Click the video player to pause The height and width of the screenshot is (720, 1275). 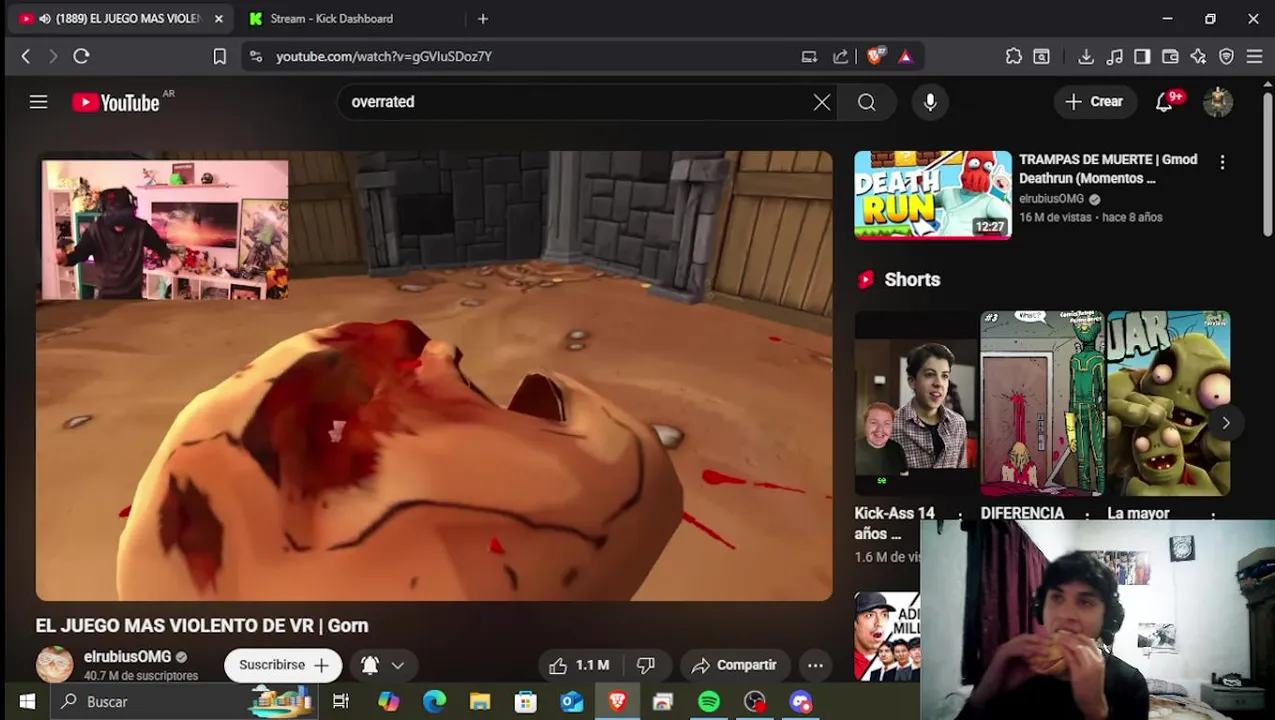[x=434, y=376]
